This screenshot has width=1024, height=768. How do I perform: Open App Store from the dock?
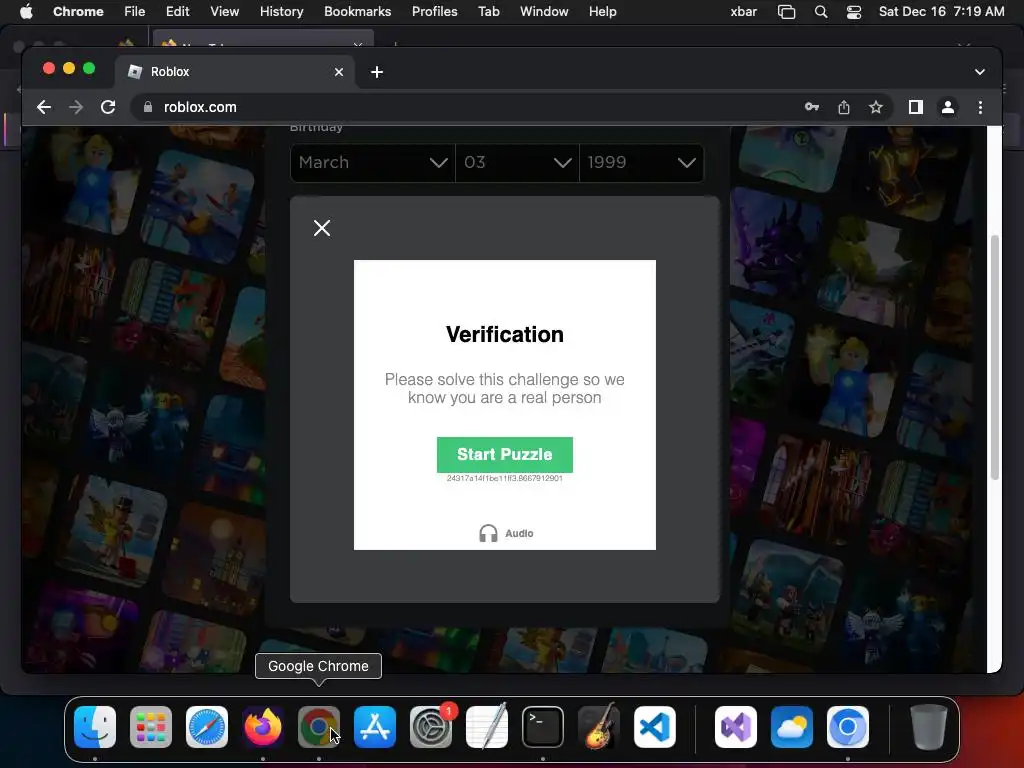pos(375,727)
